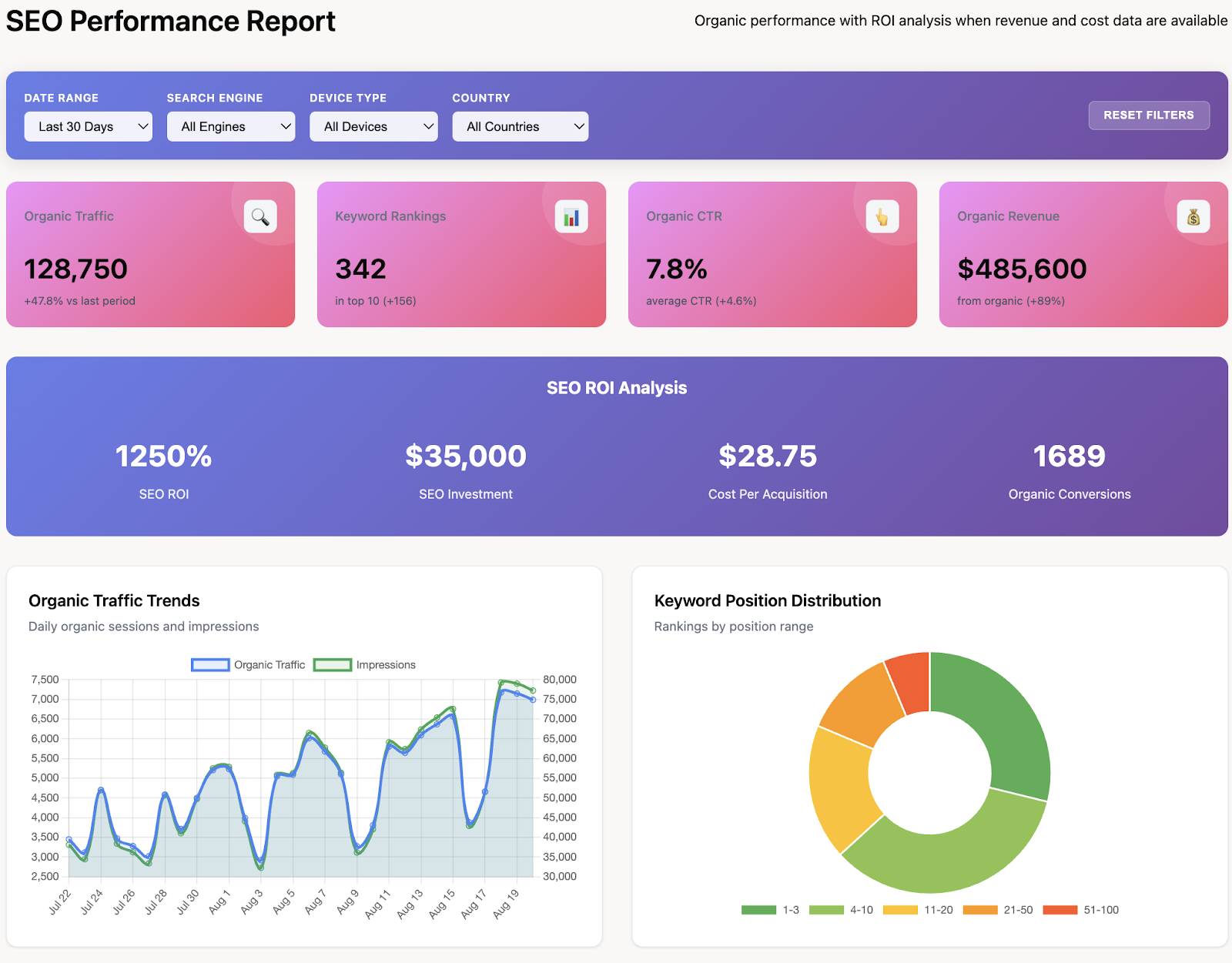Toggle the 51-100 position legend item
This screenshot has height=963, width=1232.
(1080, 910)
